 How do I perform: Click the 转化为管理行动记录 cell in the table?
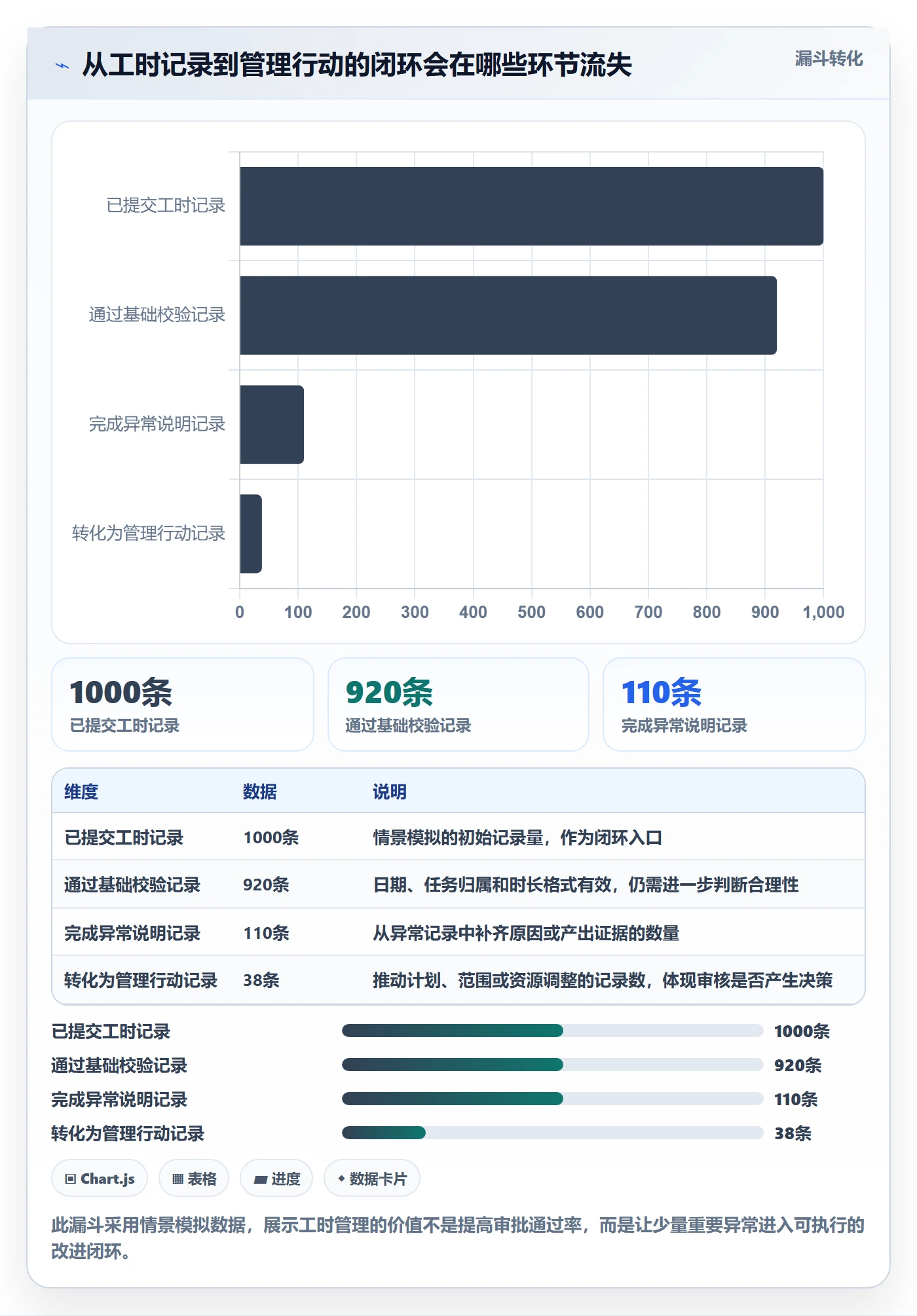pos(141,981)
